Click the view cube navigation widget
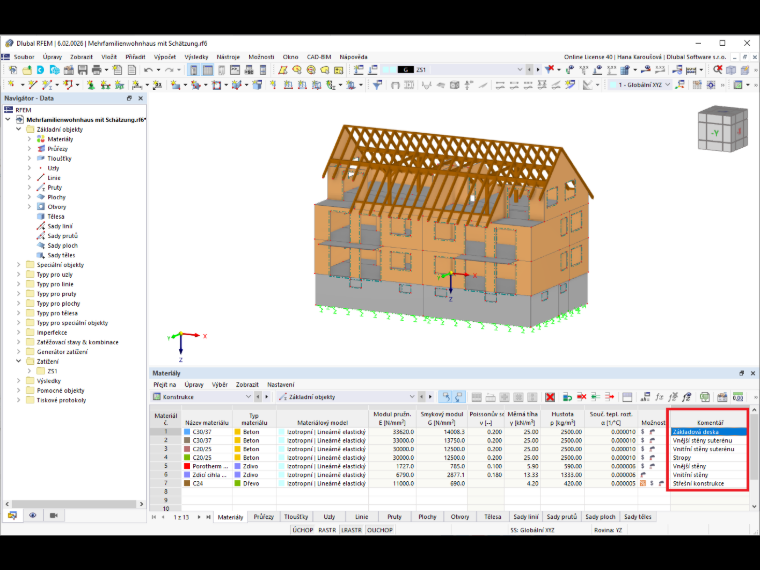 (722, 128)
